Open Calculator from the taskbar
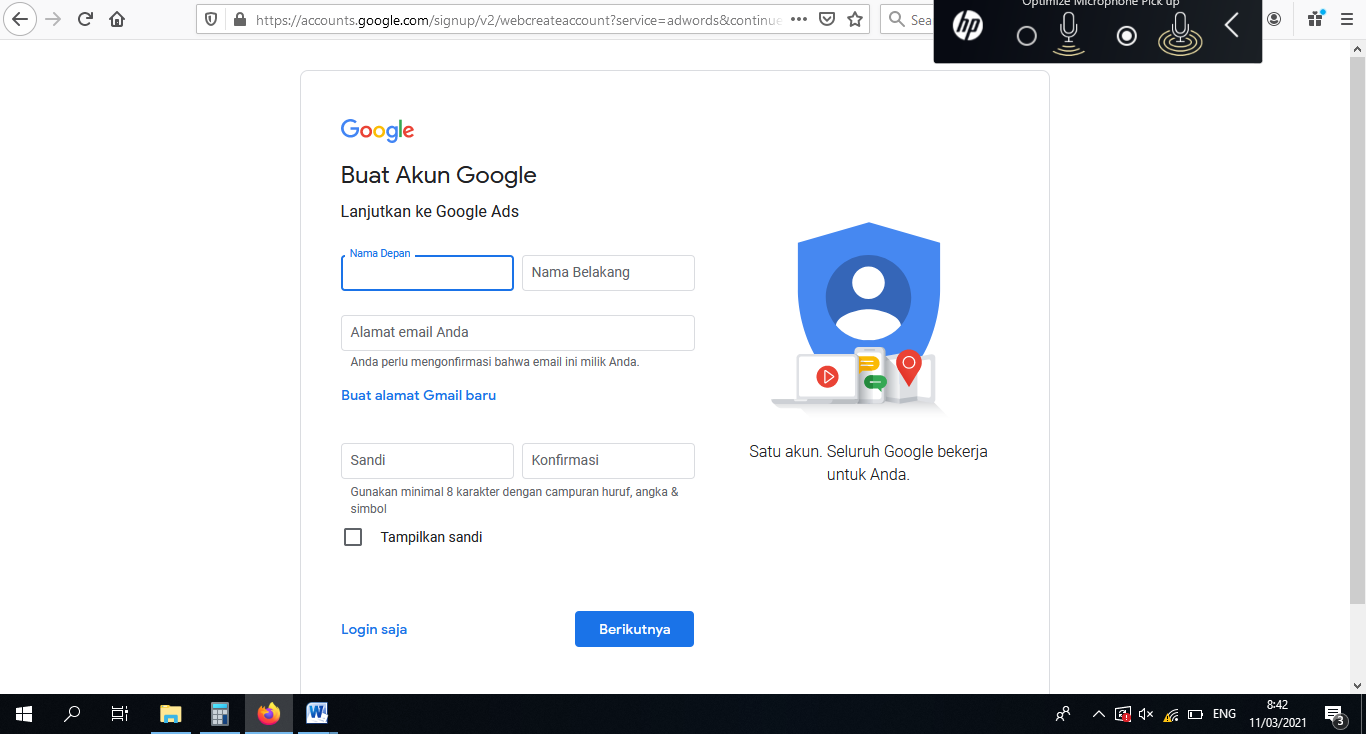This screenshot has height=734, width=1366. pos(220,714)
